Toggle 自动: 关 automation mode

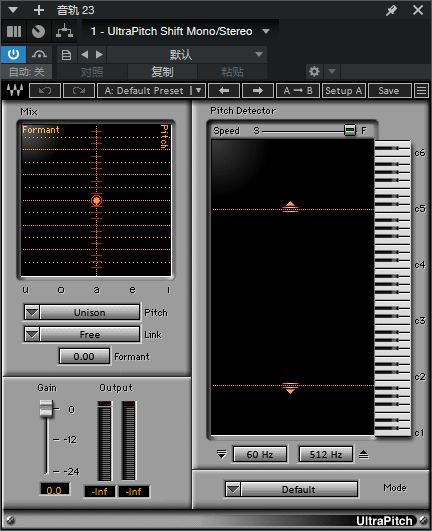click(26, 72)
